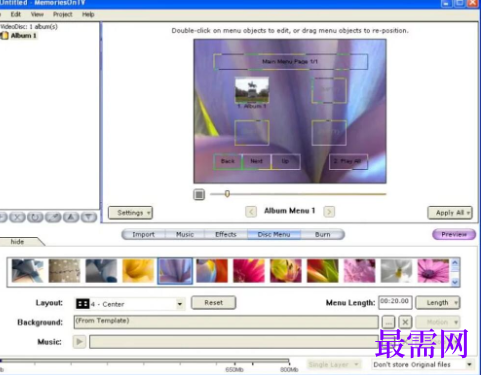Open the Apply All dropdown
Screen dimensions: 487x375
coord(450,213)
